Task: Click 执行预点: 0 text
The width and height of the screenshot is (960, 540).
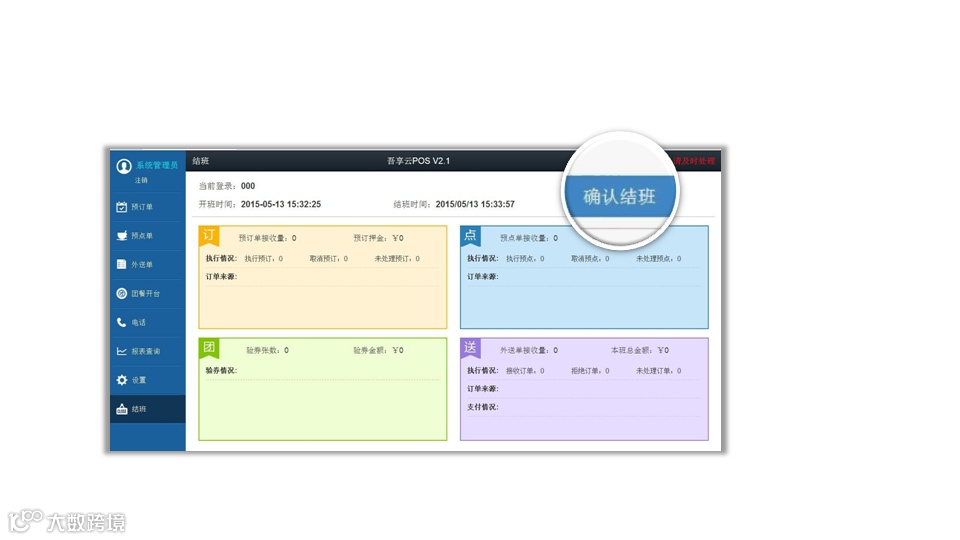Action: tap(525, 259)
